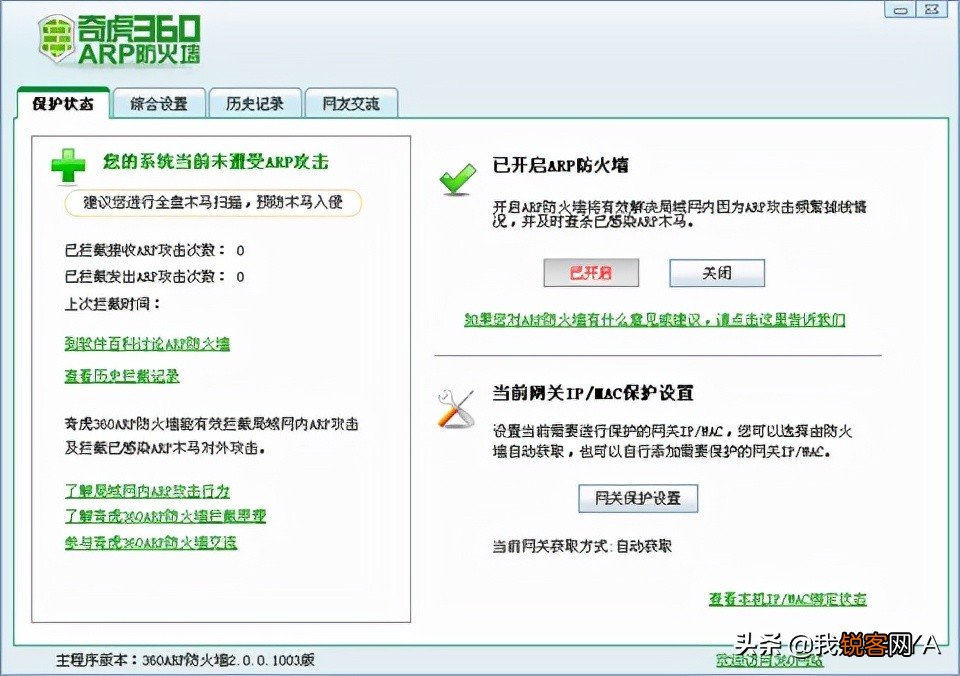Click the green checkmark firewall icon

click(x=457, y=178)
